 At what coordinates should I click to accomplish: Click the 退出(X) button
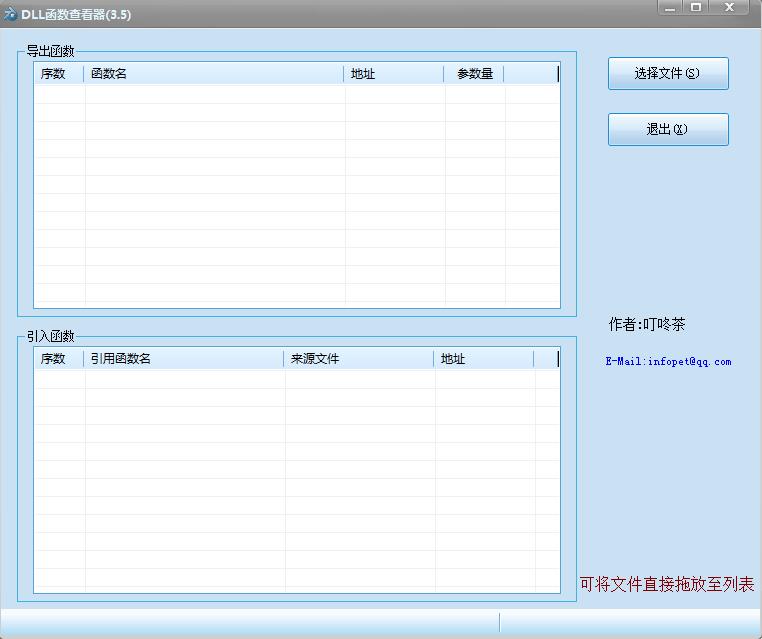668,129
